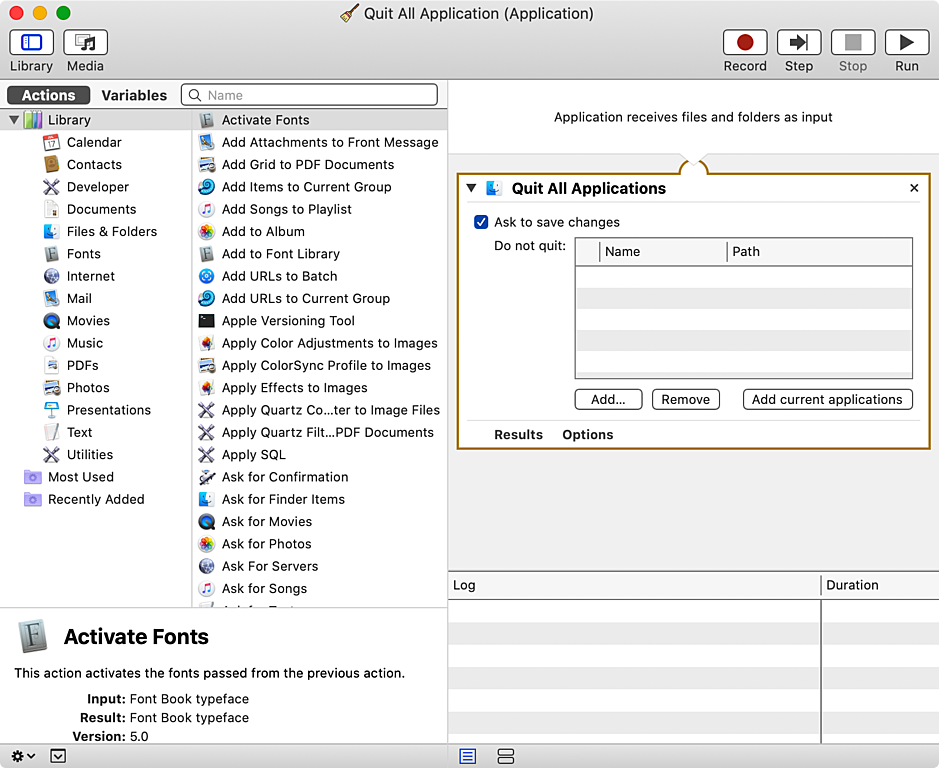The width and height of the screenshot is (939, 768).
Task: Switch to the Variables tab
Action: pos(134,95)
